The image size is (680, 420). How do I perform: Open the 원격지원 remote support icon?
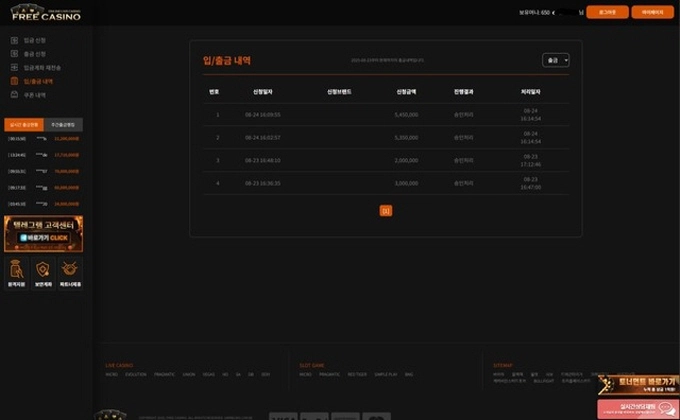pos(16,269)
